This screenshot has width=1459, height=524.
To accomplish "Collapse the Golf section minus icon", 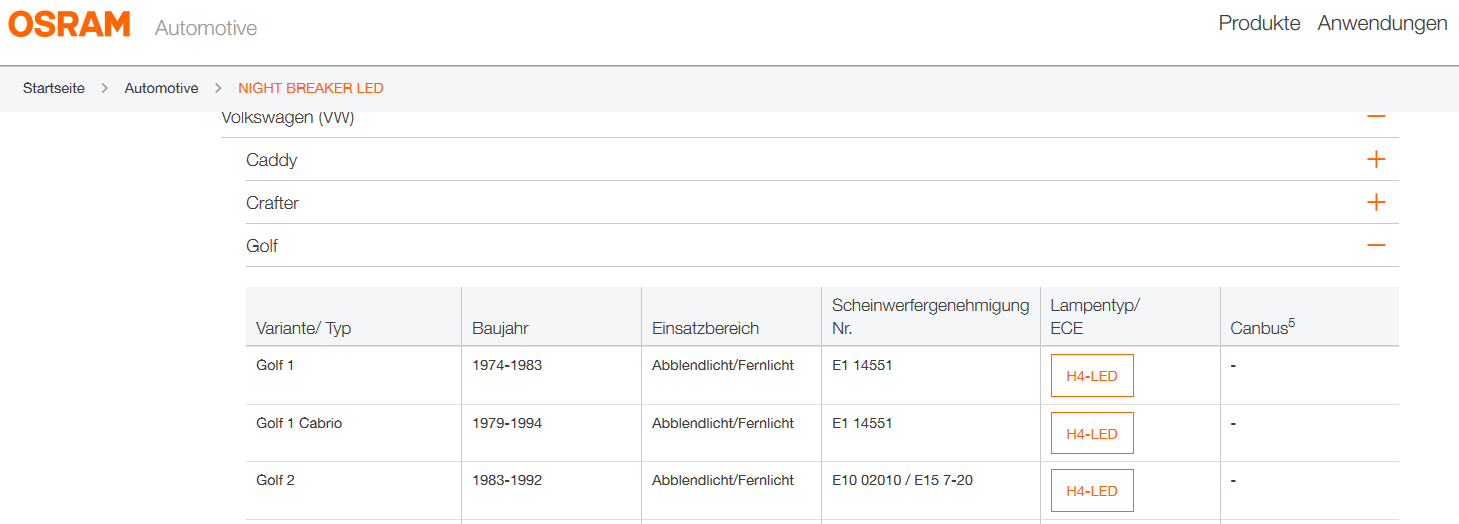I will pyautogui.click(x=1376, y=246).
